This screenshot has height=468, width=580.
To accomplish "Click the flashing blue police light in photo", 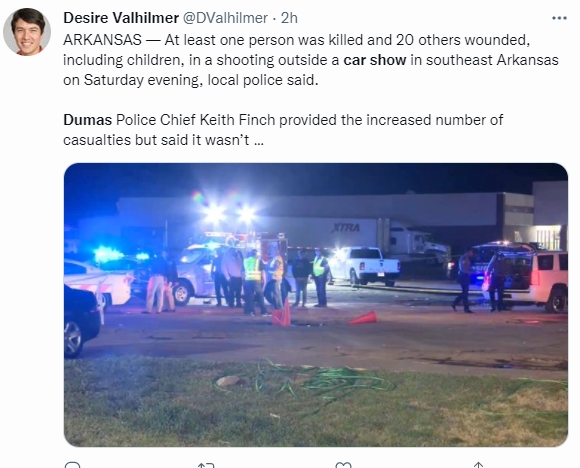I will (x=107, y=255).
